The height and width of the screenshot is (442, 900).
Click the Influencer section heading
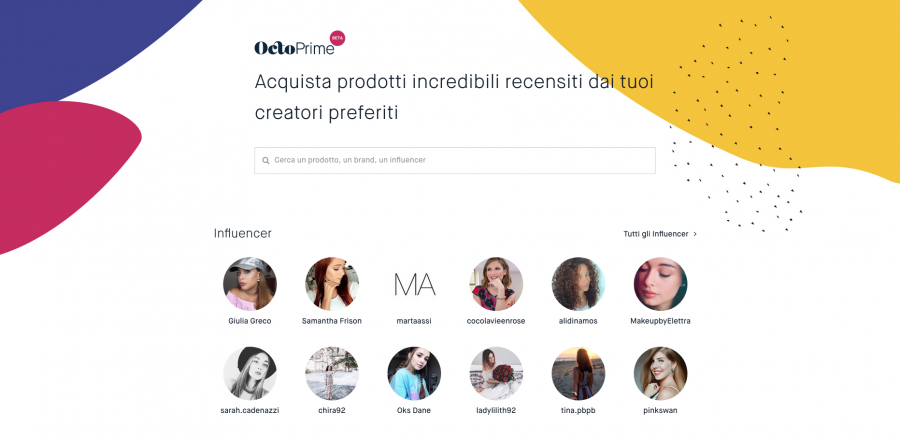tap(243, 234)
